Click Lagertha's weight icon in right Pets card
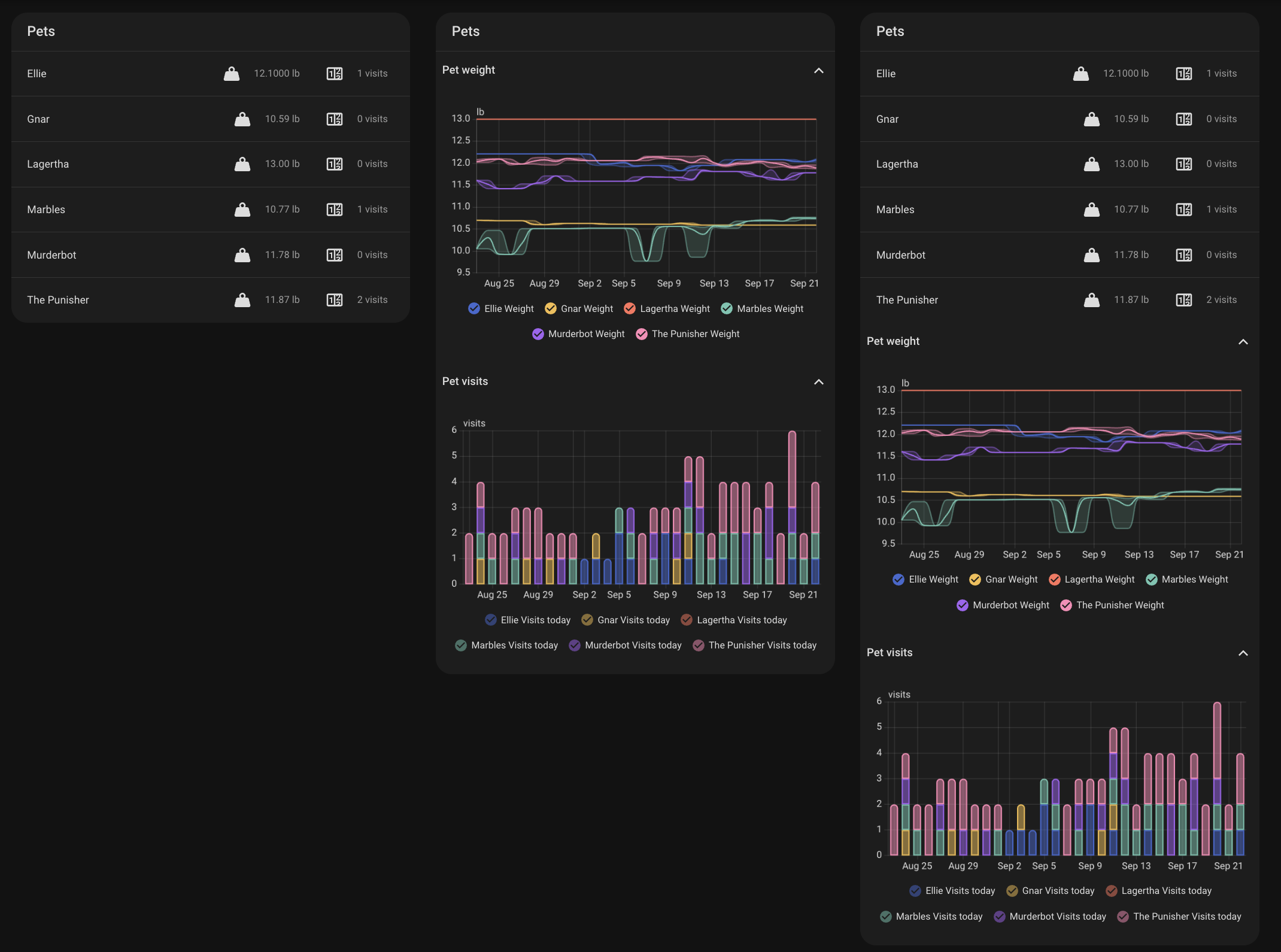Image resolution: width=1281 pixels, height=952 pixels. pyautogui.click(x=1092, y=164)
